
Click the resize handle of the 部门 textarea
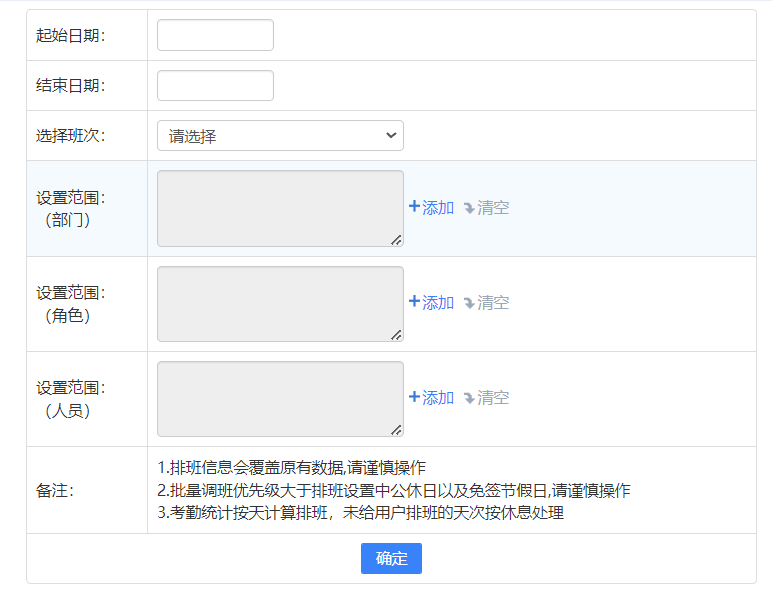point(396,240)
